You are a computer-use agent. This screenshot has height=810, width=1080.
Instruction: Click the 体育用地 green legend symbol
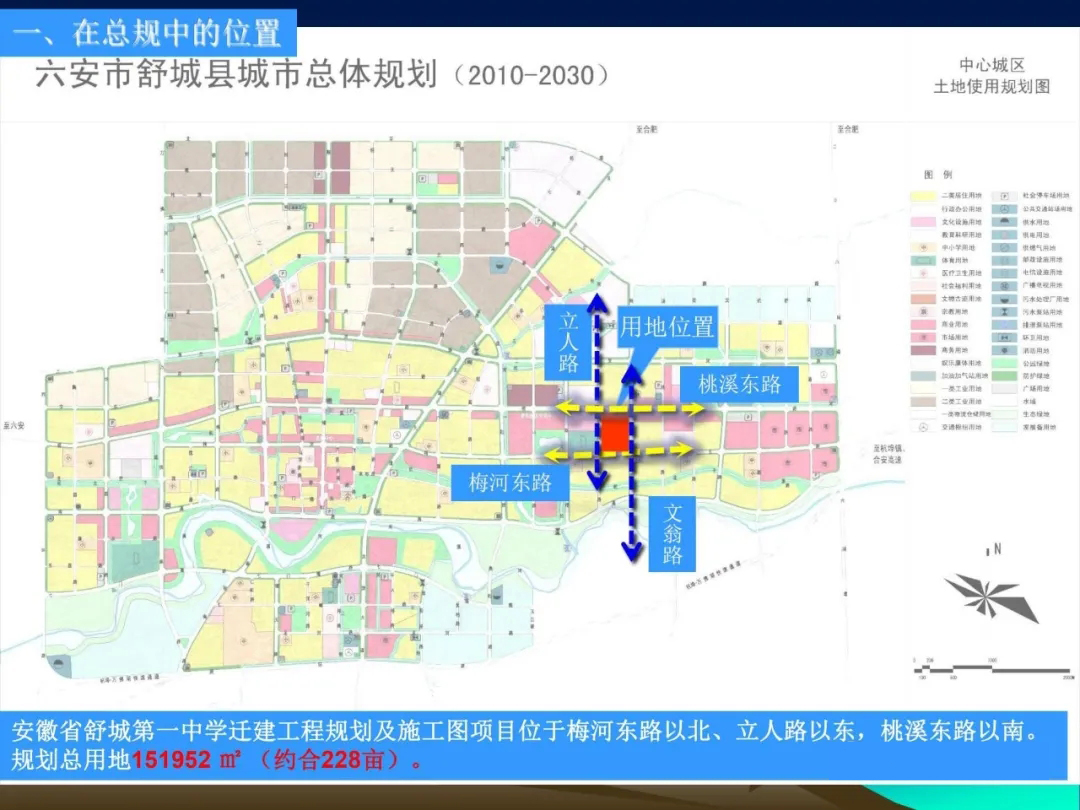(924, 260)
